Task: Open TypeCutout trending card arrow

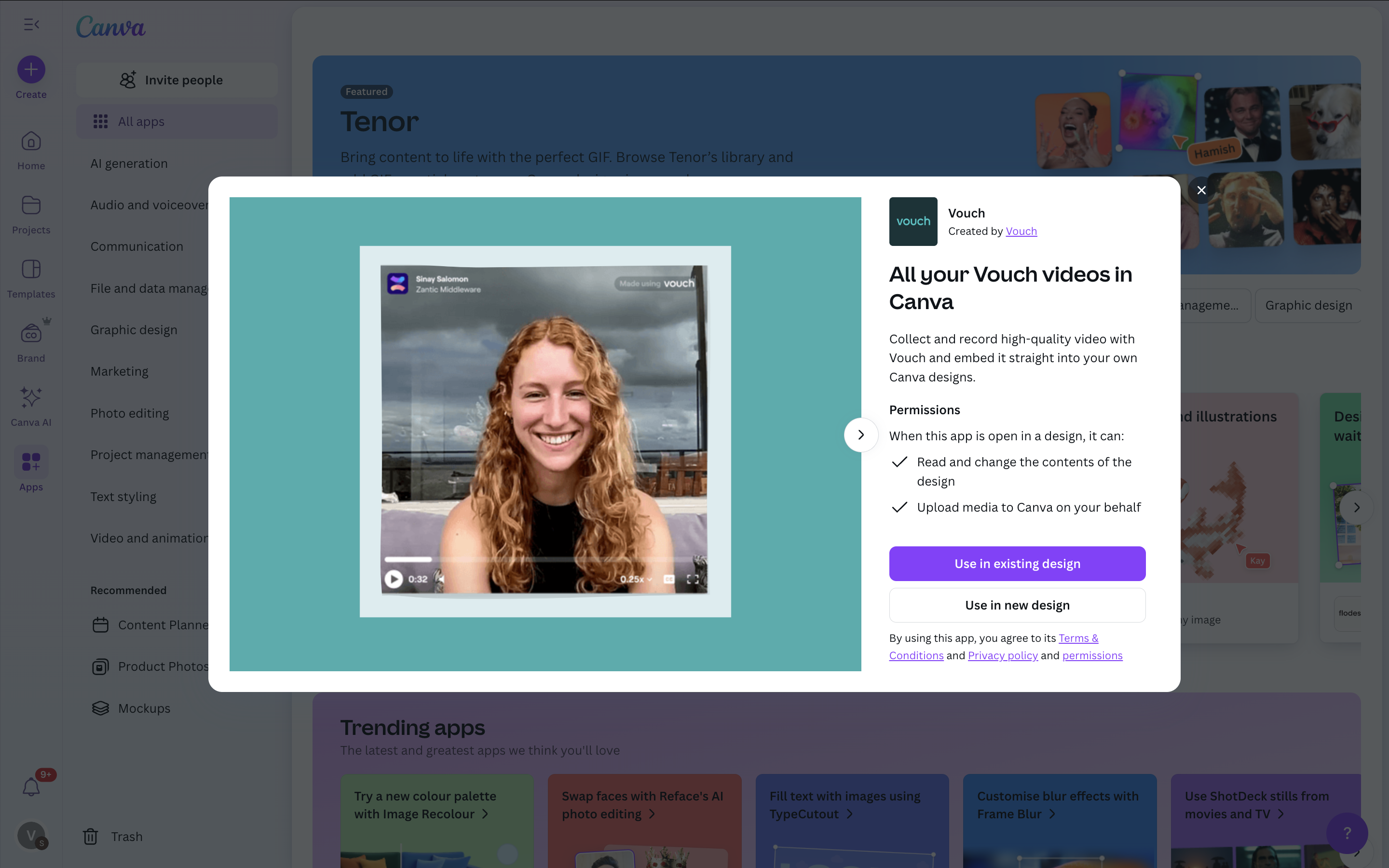Action: point(849,814)
